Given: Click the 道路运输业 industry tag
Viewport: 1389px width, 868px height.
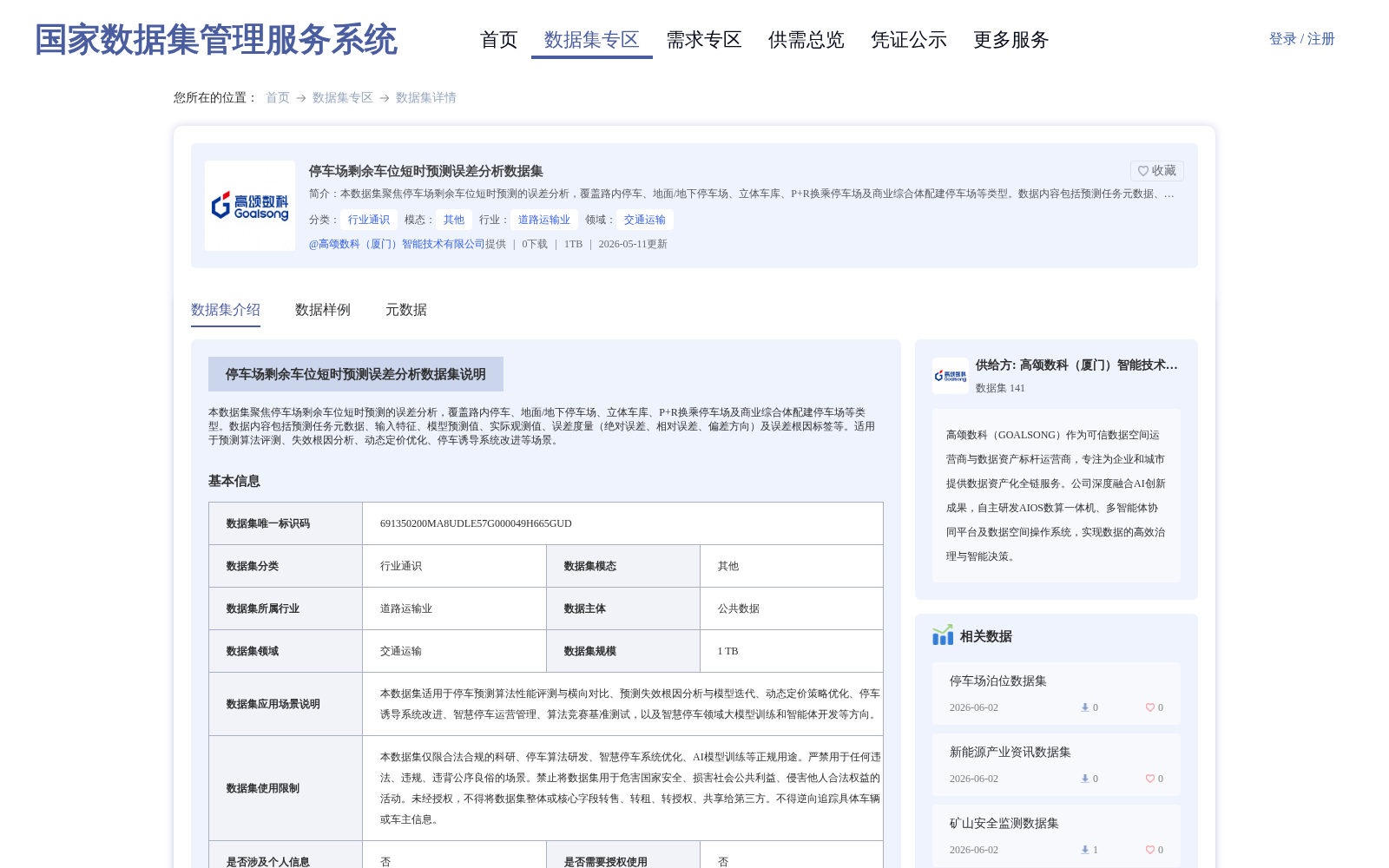Looking at the screenshot, I should 544,220.
